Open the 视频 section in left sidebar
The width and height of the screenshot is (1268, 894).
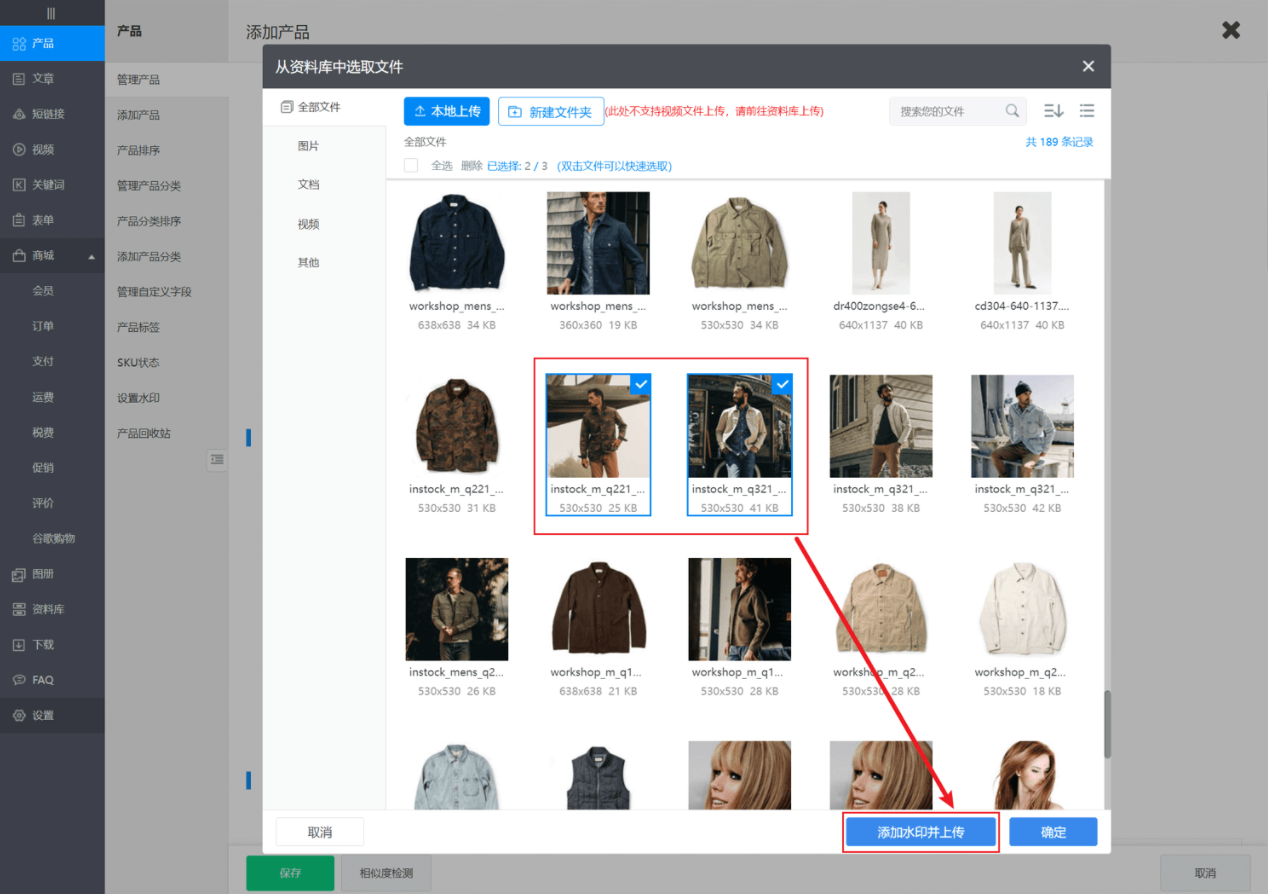42,150
